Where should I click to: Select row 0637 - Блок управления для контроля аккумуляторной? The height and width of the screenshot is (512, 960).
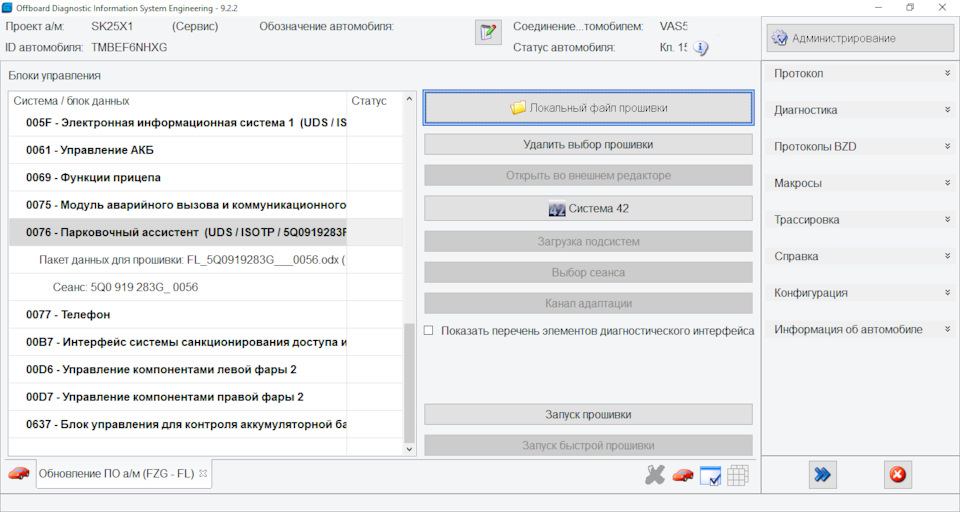[206, 424]
